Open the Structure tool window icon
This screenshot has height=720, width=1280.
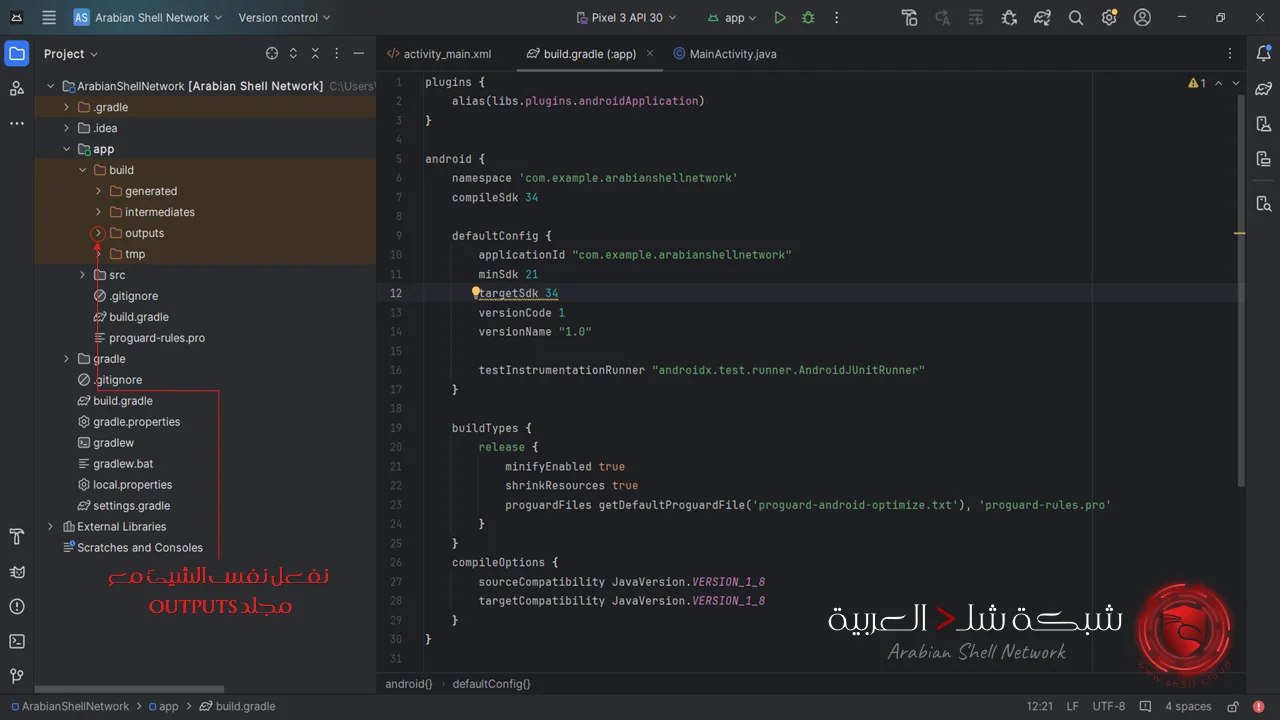[17, 89]
